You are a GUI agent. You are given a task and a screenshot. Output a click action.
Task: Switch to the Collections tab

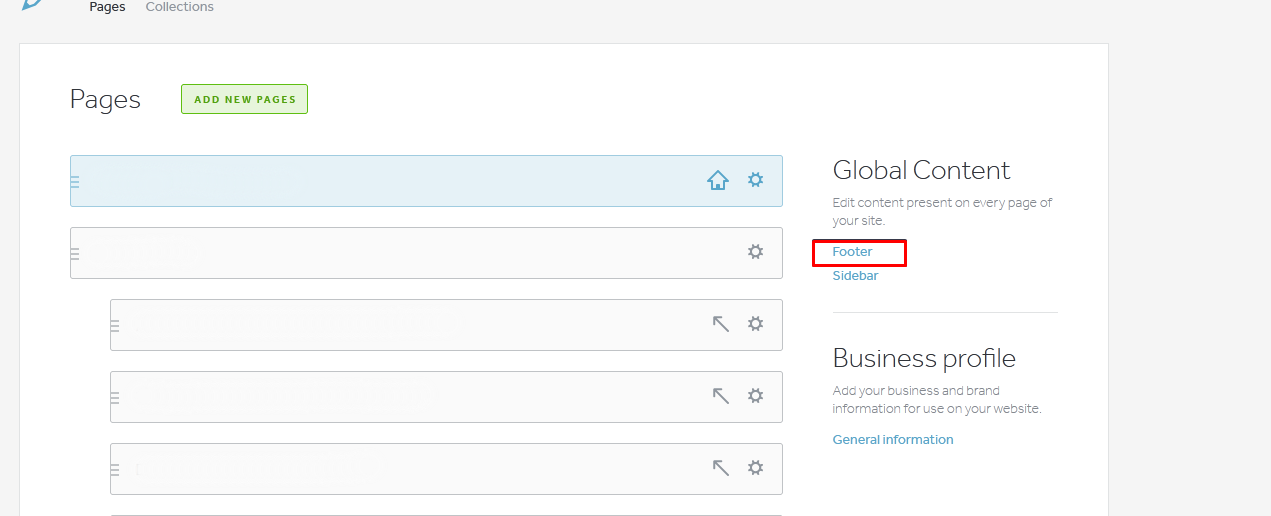click(x=180, y=7)
